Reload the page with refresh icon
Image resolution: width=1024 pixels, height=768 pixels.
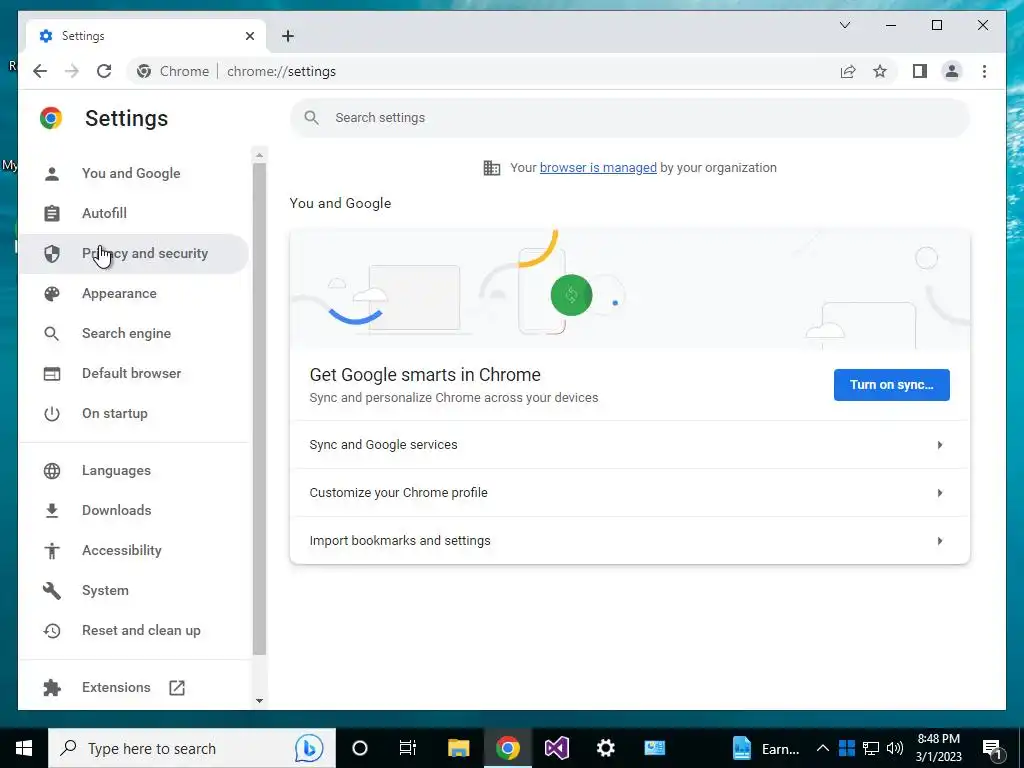pos(104,71)
